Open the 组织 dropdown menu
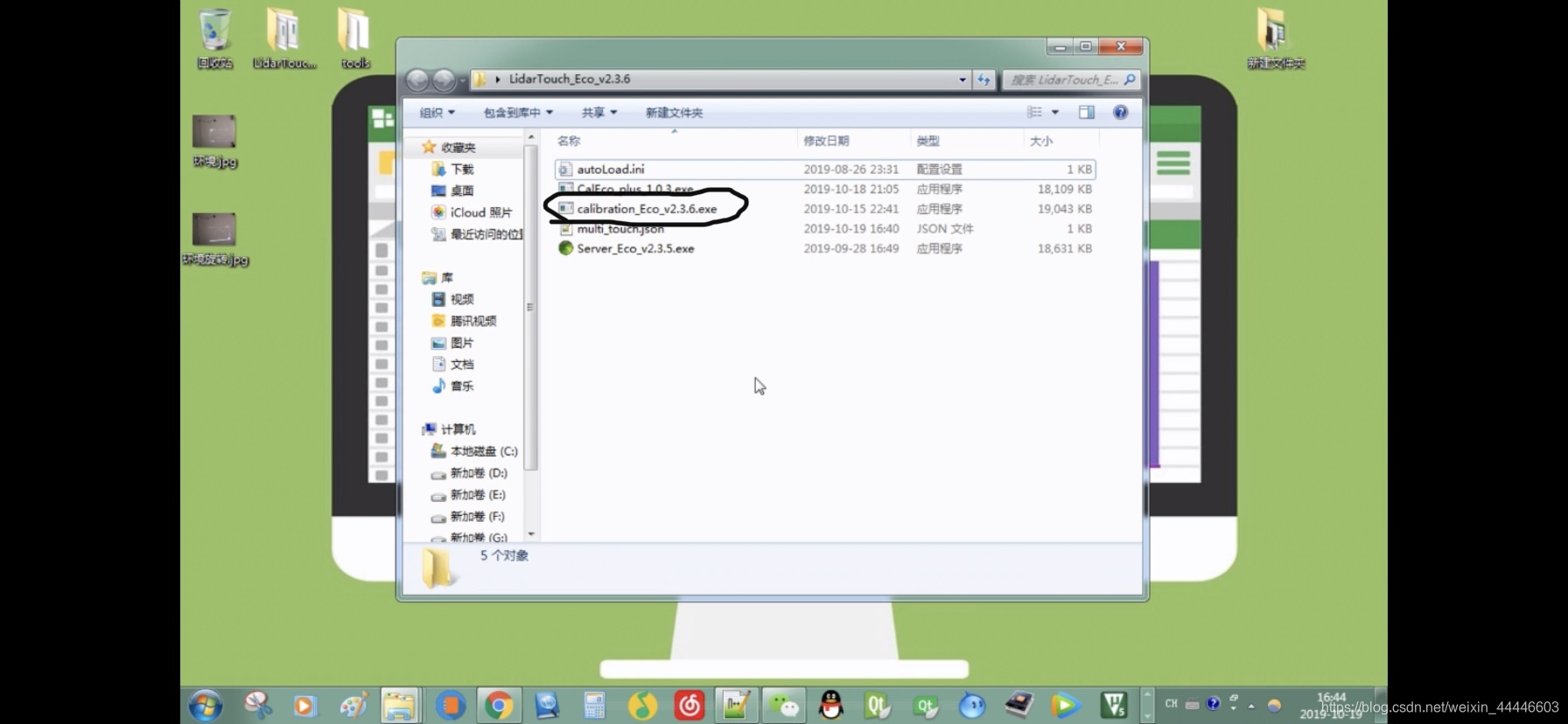Viewport: 1568px width, 724px height. (437, 112)
